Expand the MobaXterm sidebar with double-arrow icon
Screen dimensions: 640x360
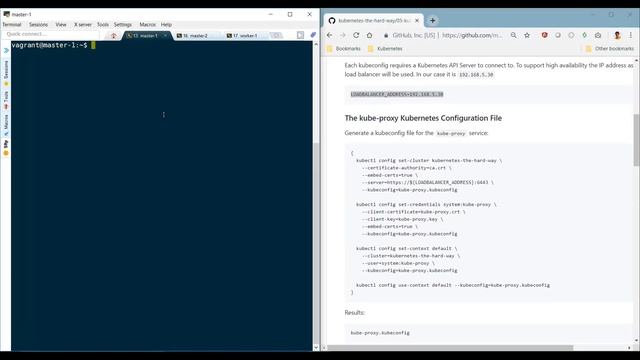[6, 51]
